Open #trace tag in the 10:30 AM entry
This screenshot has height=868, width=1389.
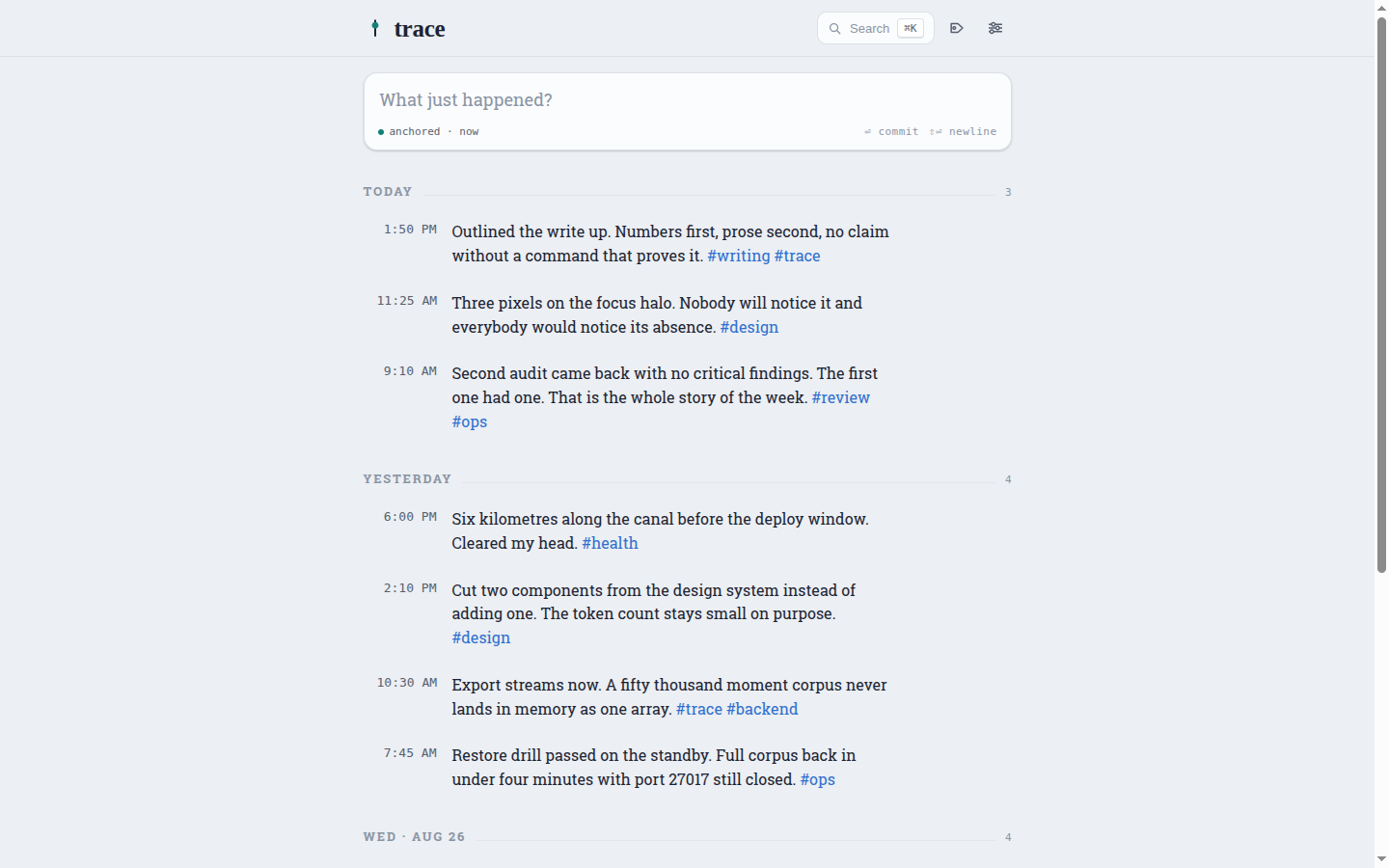click(x=699, y=709)
